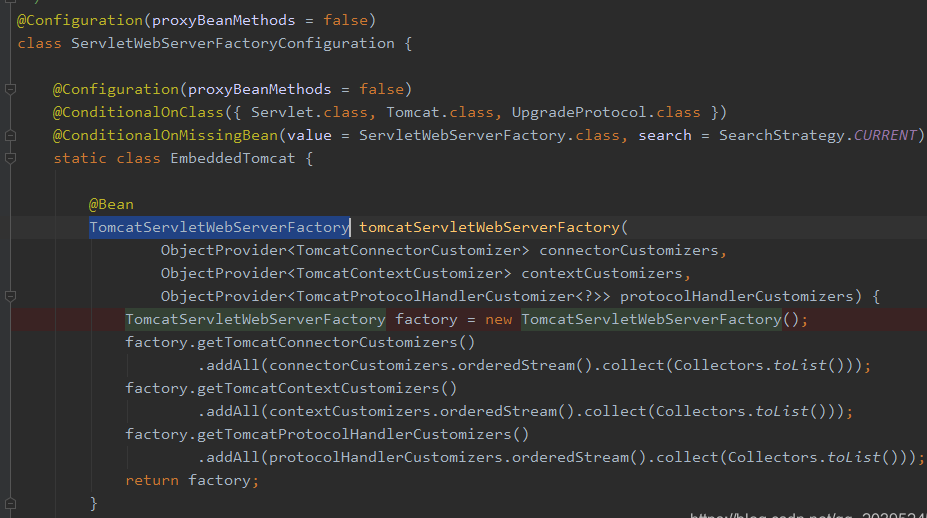Click the connectorCustomizers parameter declaration
Viewport: 927px width, 518px height.
pos(629,251)
